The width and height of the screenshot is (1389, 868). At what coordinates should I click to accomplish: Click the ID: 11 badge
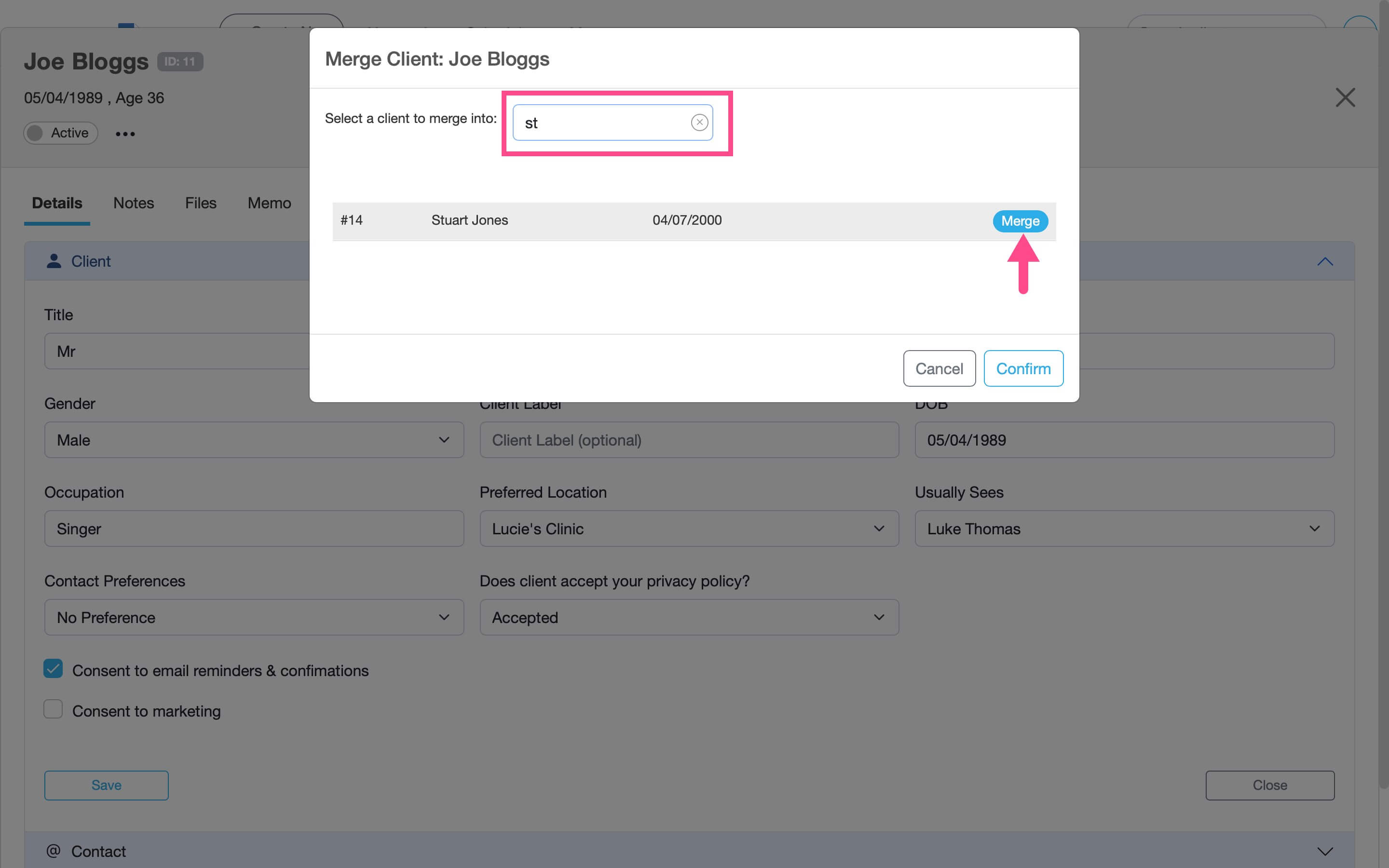pyautogui.click(x=179, y=61)
